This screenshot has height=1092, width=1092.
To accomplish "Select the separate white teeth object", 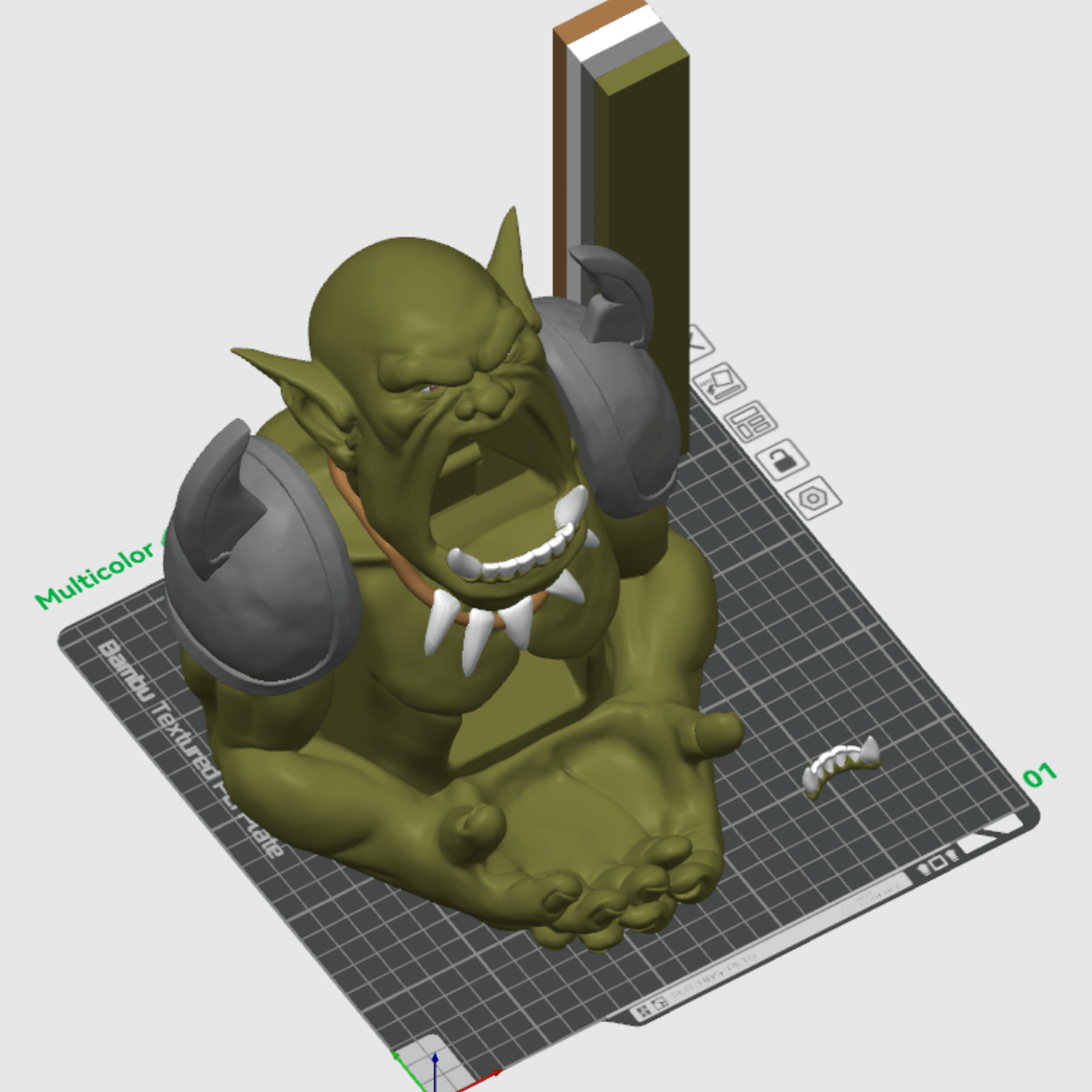I will pos(842,767).
